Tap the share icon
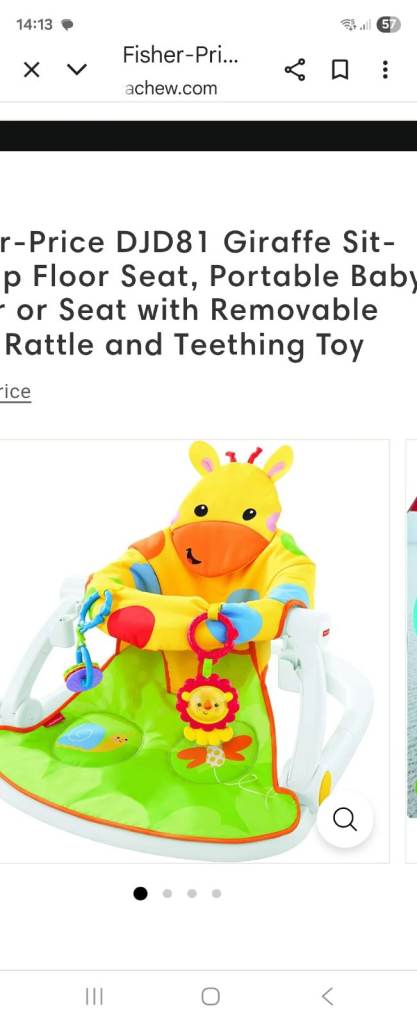Screen dimensions: 417x1024 coord(295,69)
